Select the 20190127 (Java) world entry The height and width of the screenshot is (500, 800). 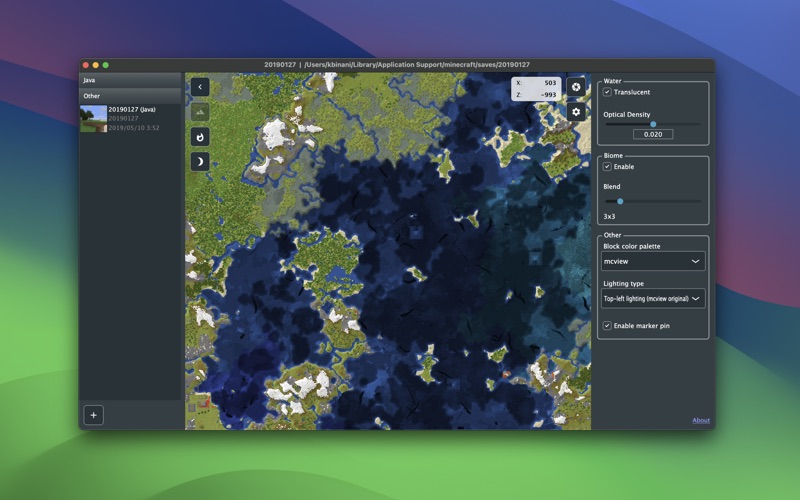click(x=130, y=119)
